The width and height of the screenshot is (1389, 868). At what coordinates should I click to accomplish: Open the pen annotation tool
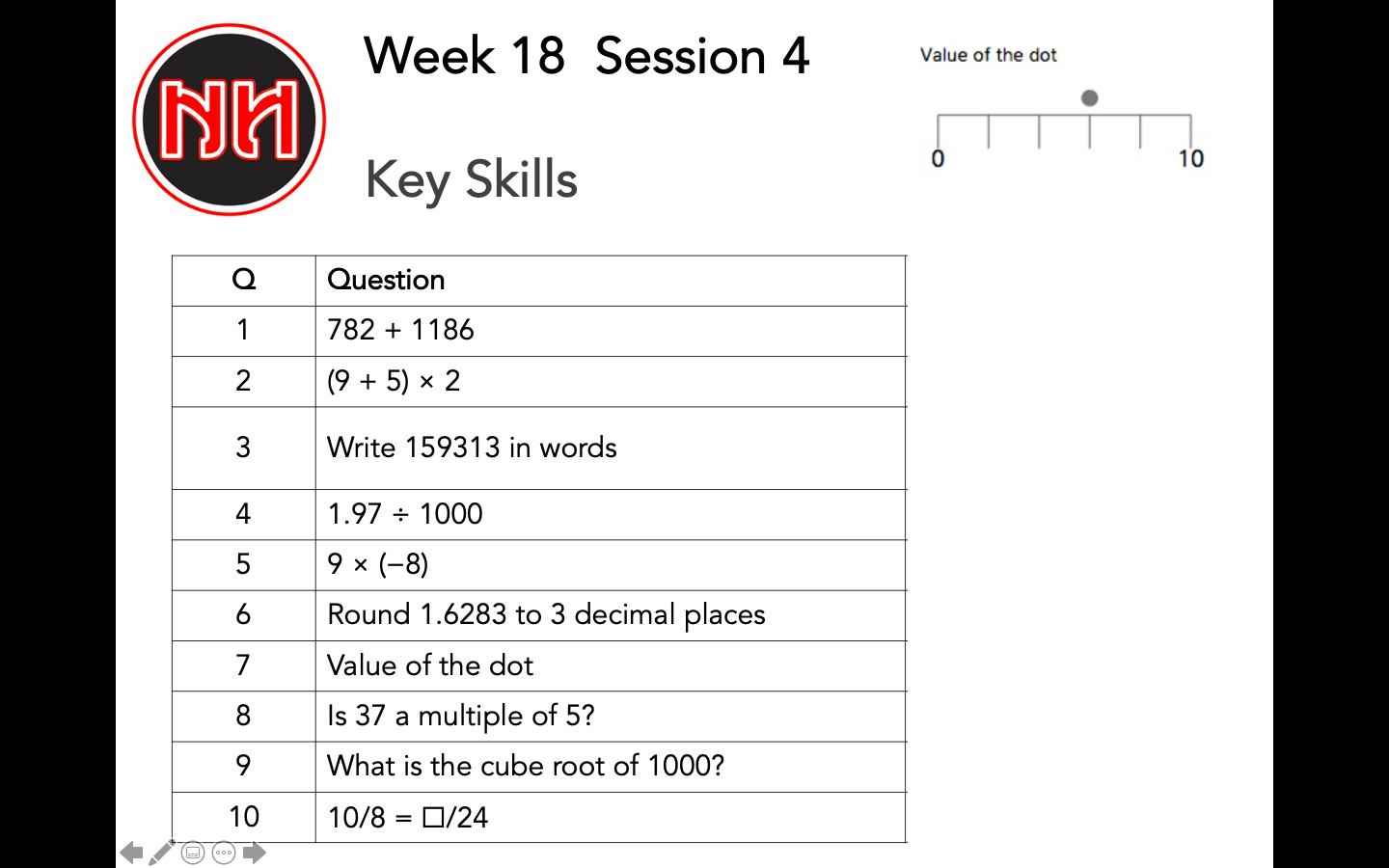(162, 853)
